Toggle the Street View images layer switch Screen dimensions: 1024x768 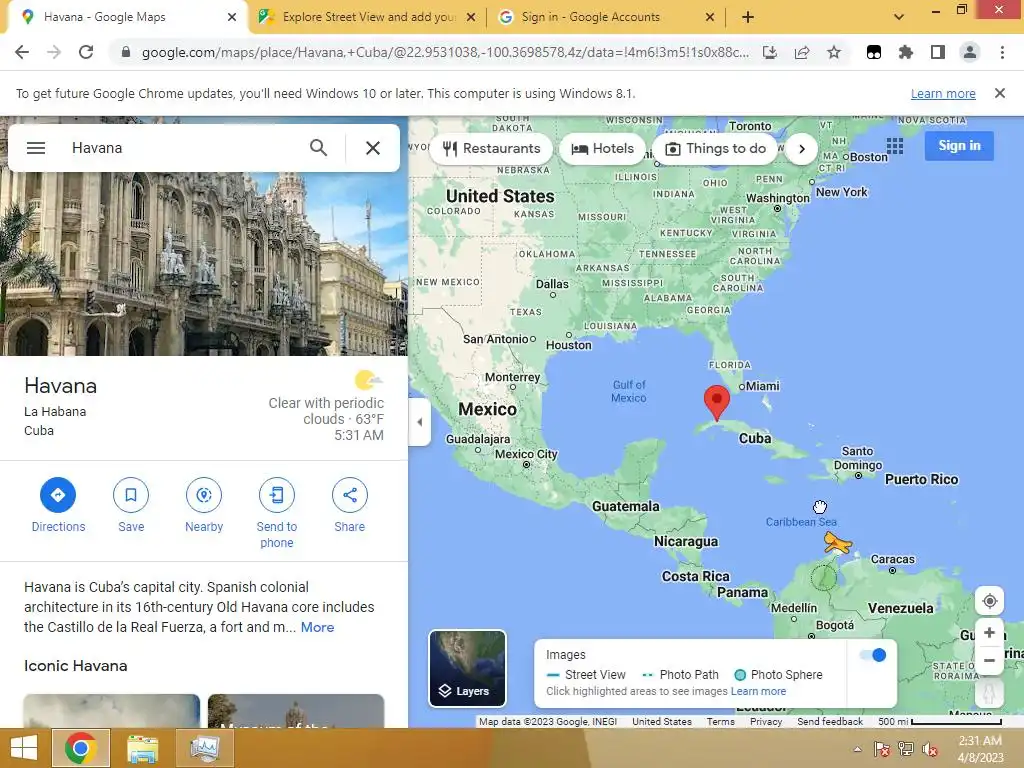point(873,655)
